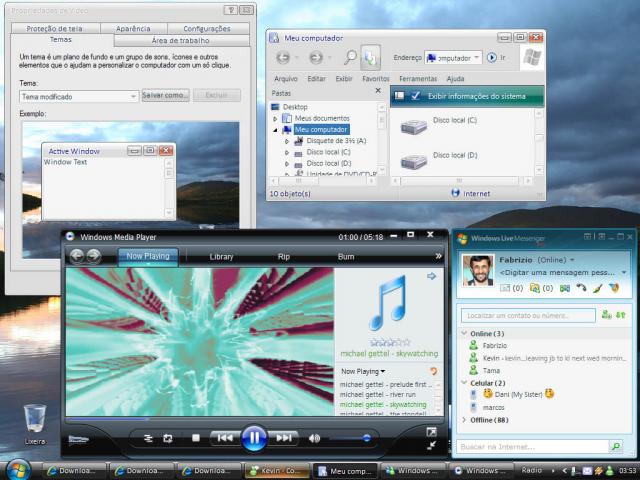The width and height of the screenshot is (640, 480).
Task: Go to previous track in Media Player
Action: pyautogui.click(x=225, y=438)
